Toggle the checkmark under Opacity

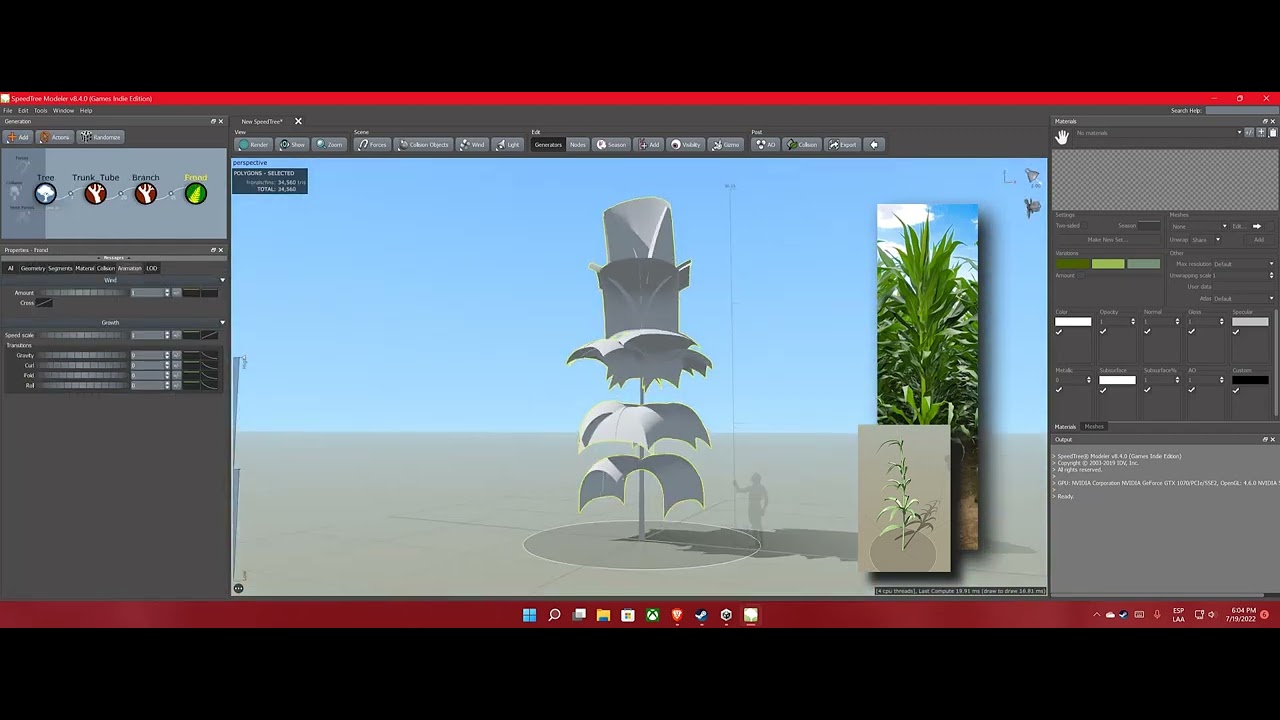point(1103,333)
